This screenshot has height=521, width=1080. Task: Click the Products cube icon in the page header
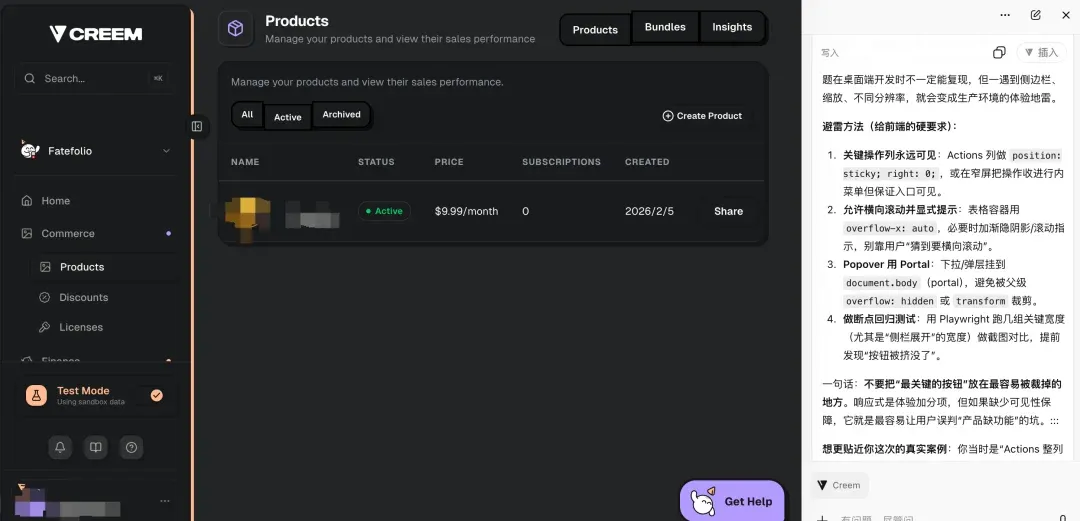(x=236, y=29)
